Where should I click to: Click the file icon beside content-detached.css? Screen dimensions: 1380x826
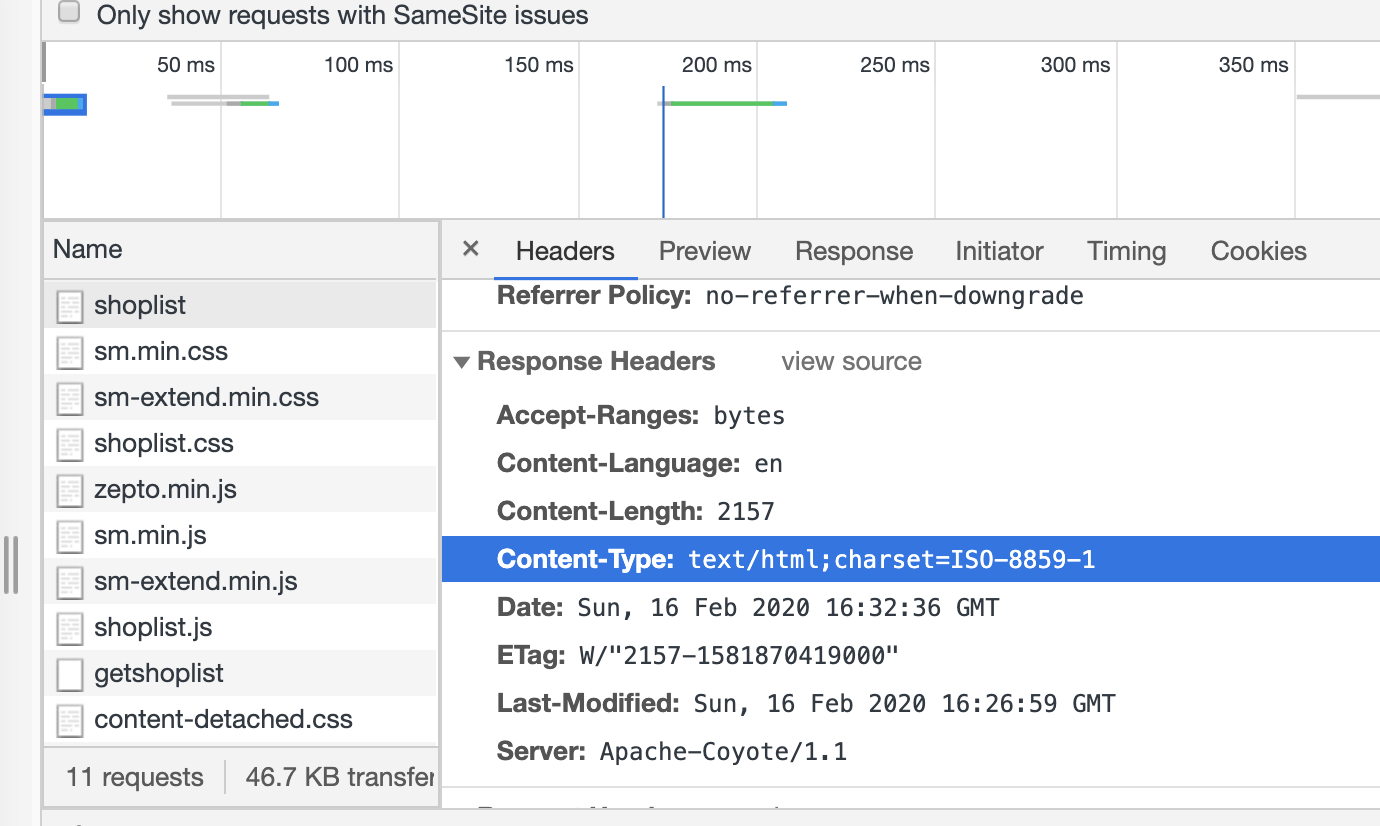(x=69, y=720)
